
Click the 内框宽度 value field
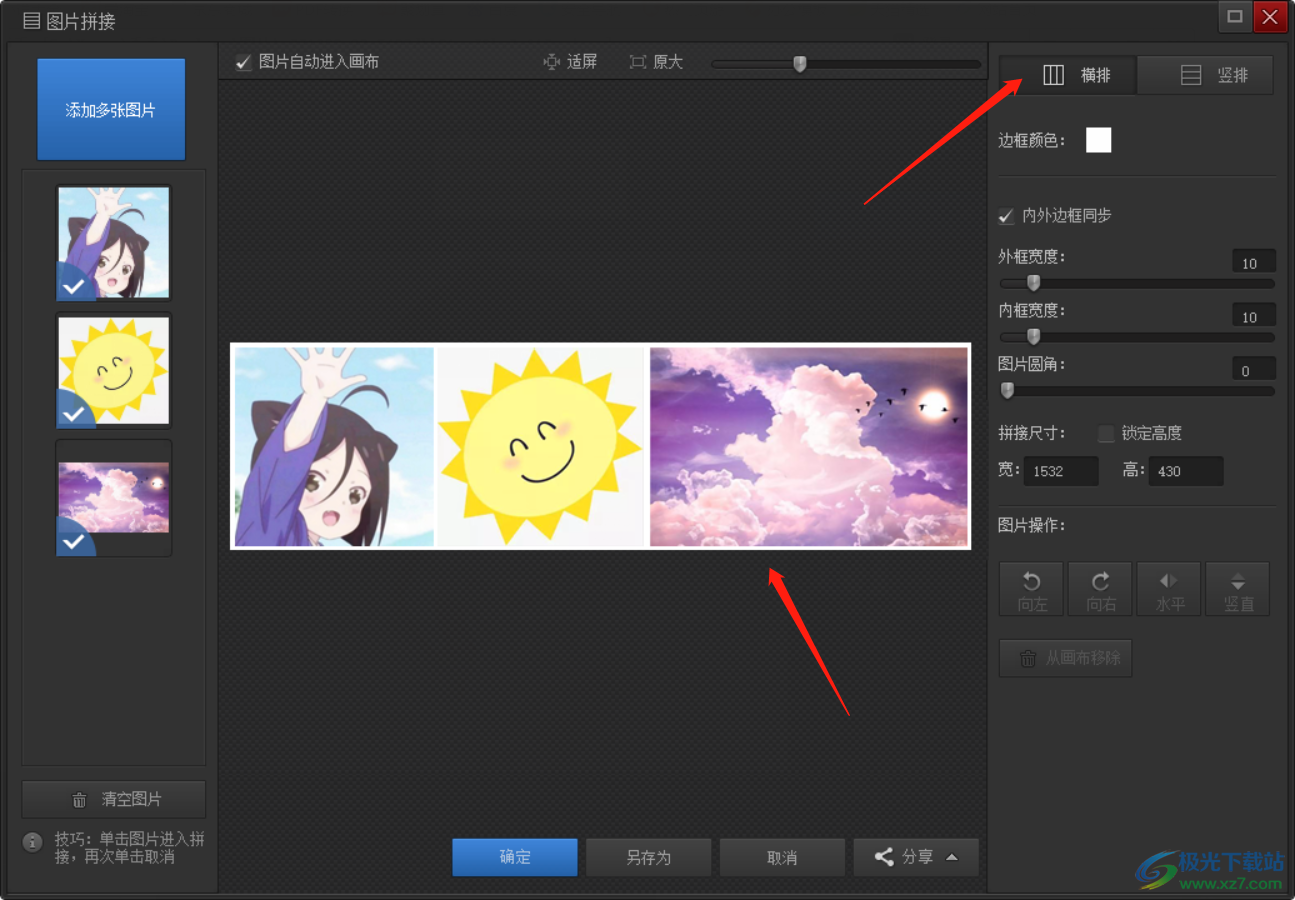[x=1253, y=316]
